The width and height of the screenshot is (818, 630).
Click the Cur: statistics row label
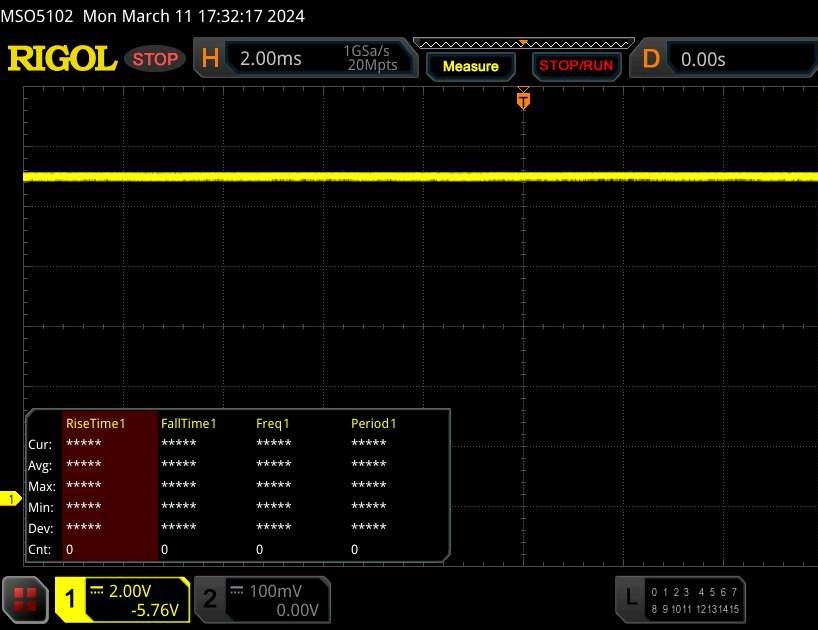click(x=40, y=444)
